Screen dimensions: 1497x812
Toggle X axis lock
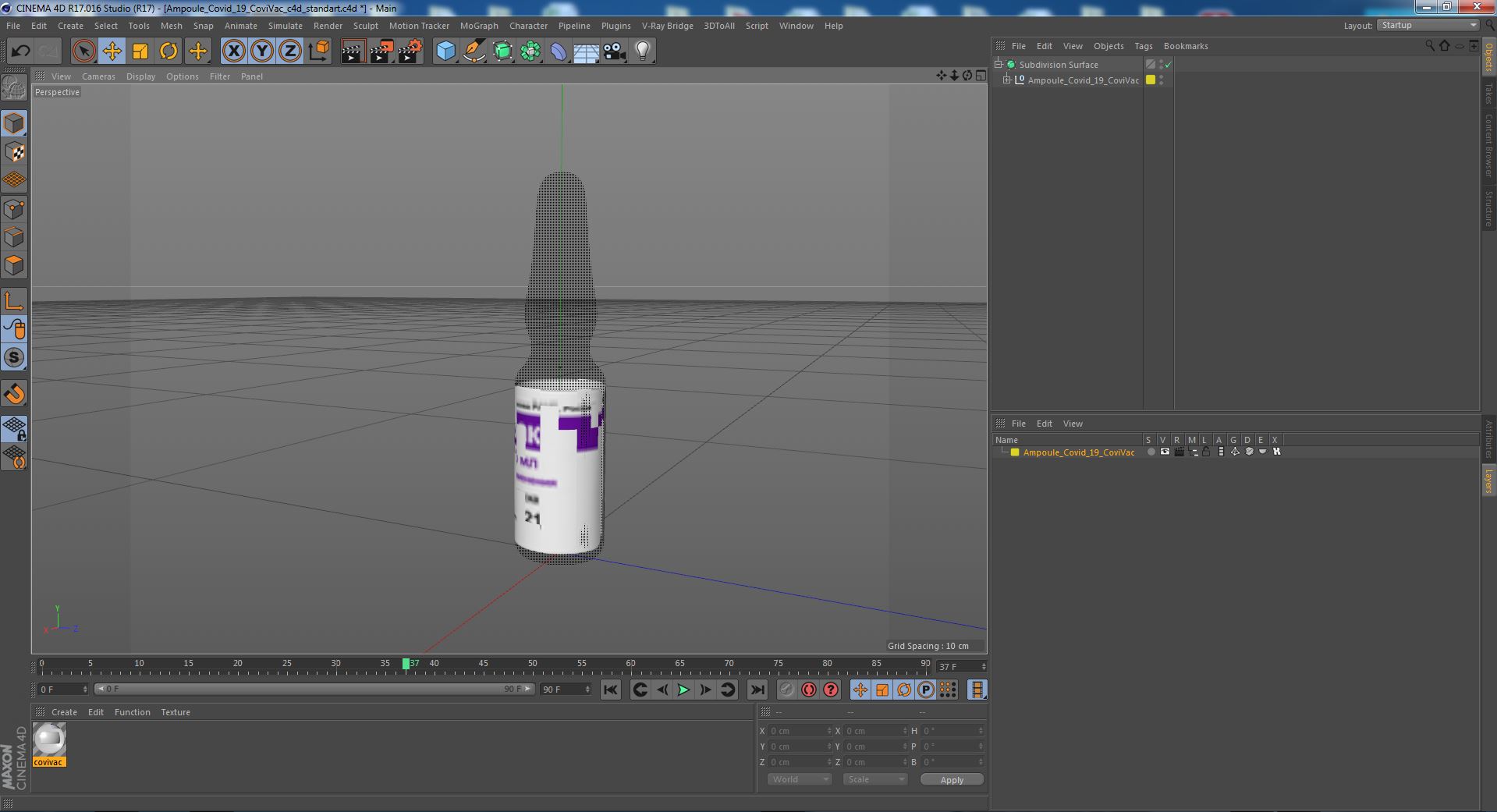tap(233, 51)
